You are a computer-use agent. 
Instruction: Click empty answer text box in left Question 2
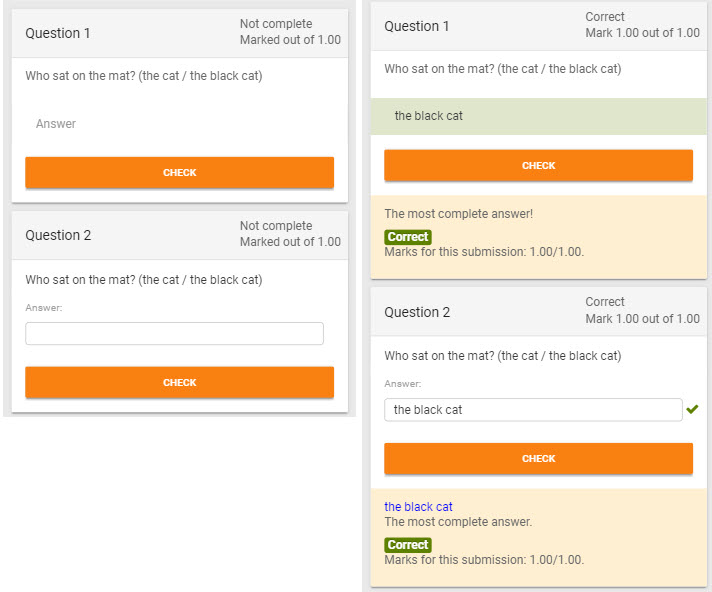tap(174, 334)
